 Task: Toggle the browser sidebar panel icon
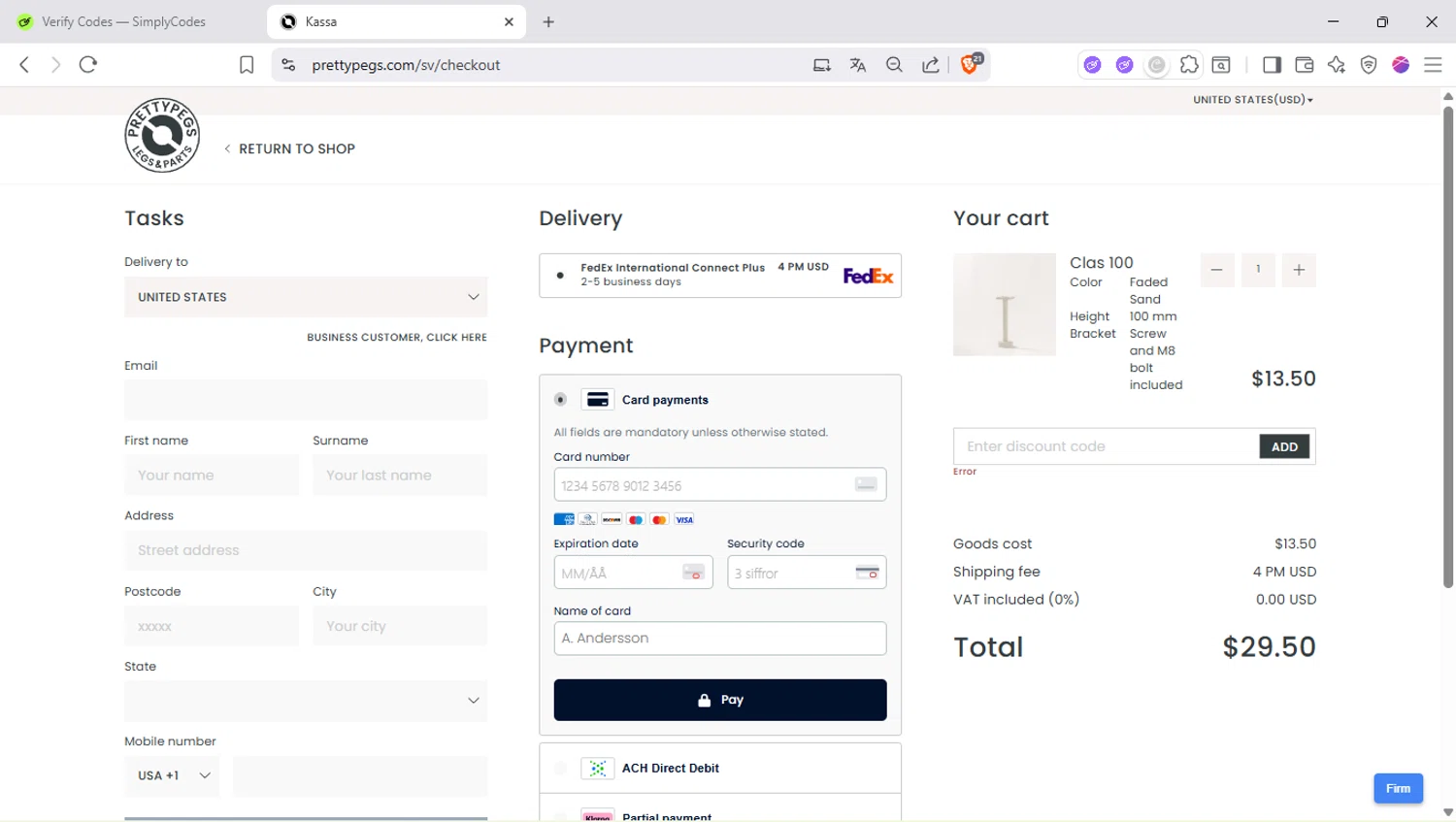(1272, 65)
